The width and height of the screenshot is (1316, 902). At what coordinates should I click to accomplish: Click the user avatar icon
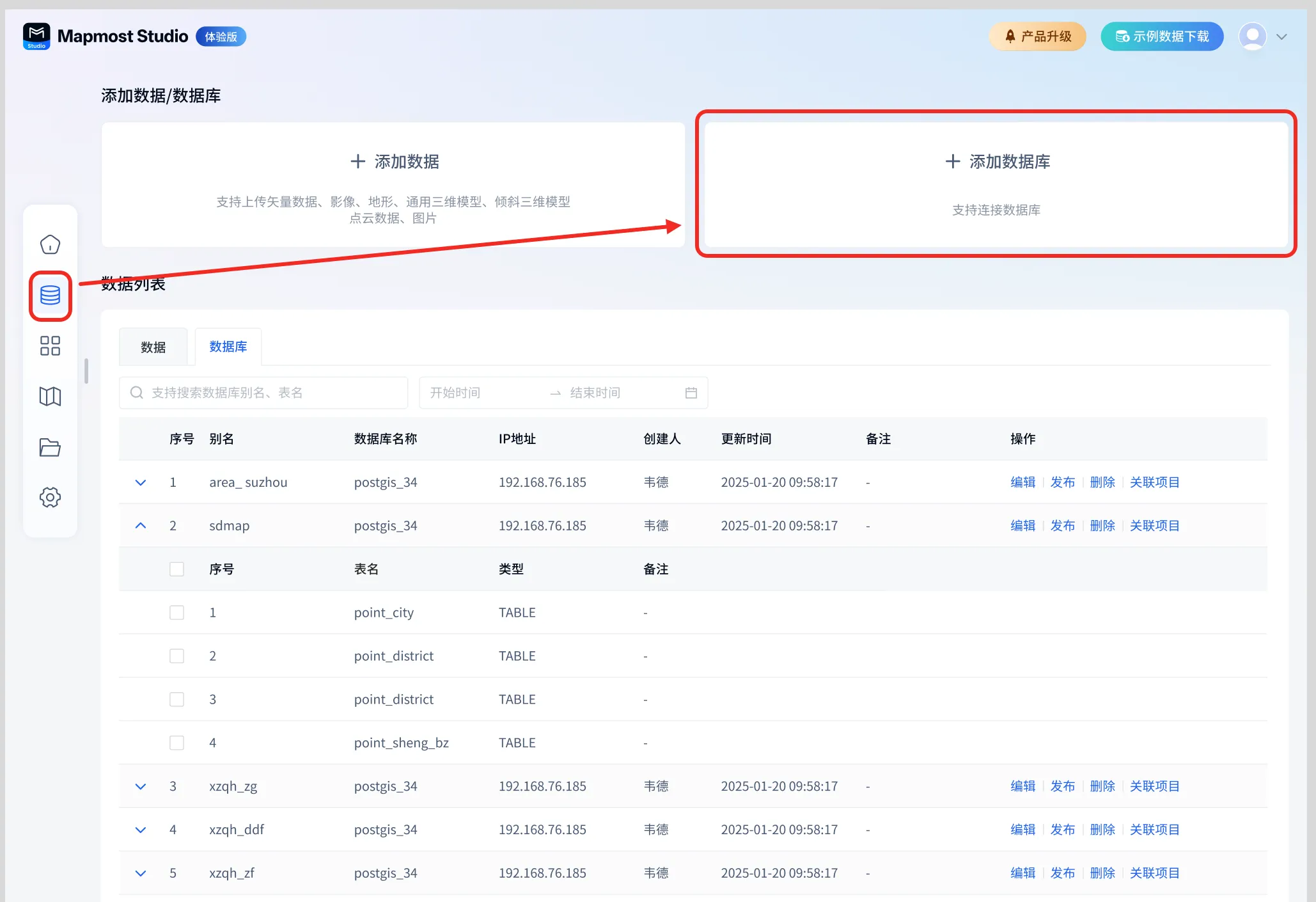click(x=1252, y=36)
